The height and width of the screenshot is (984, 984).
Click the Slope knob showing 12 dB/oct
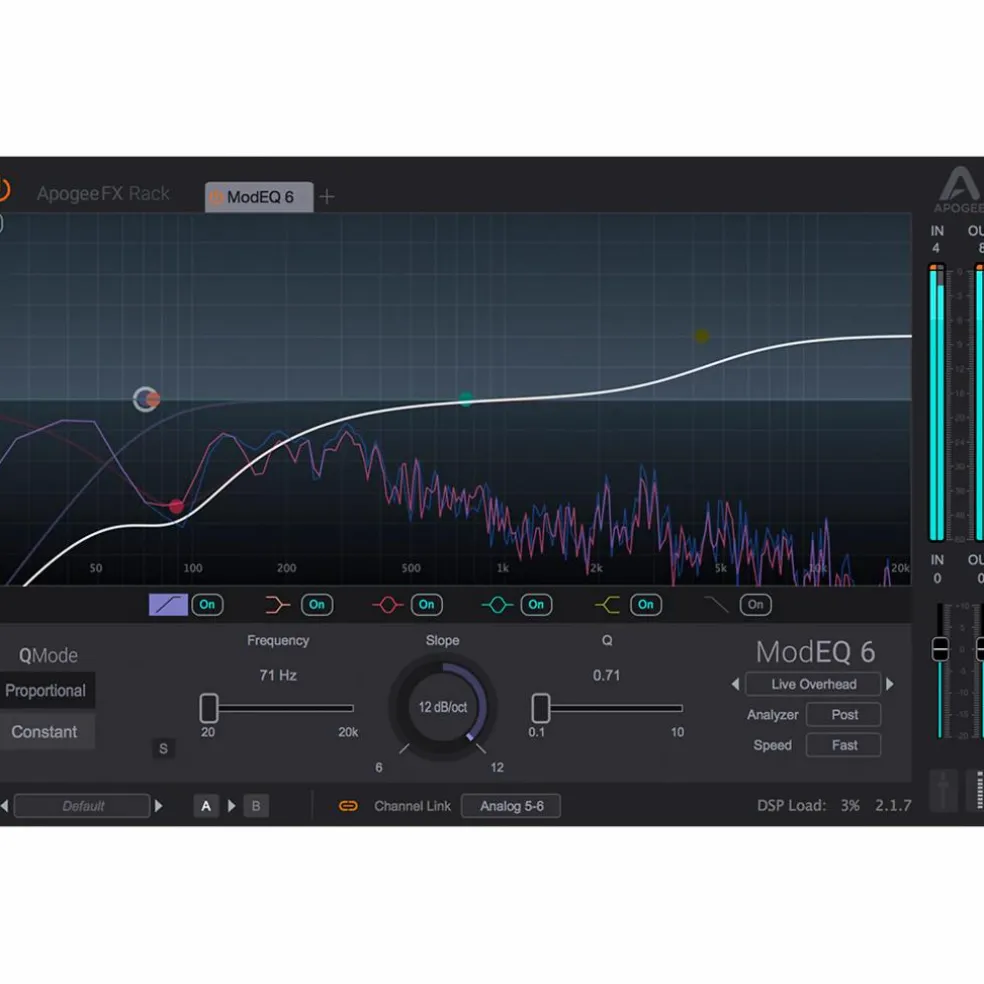click(x=442, y=707)
